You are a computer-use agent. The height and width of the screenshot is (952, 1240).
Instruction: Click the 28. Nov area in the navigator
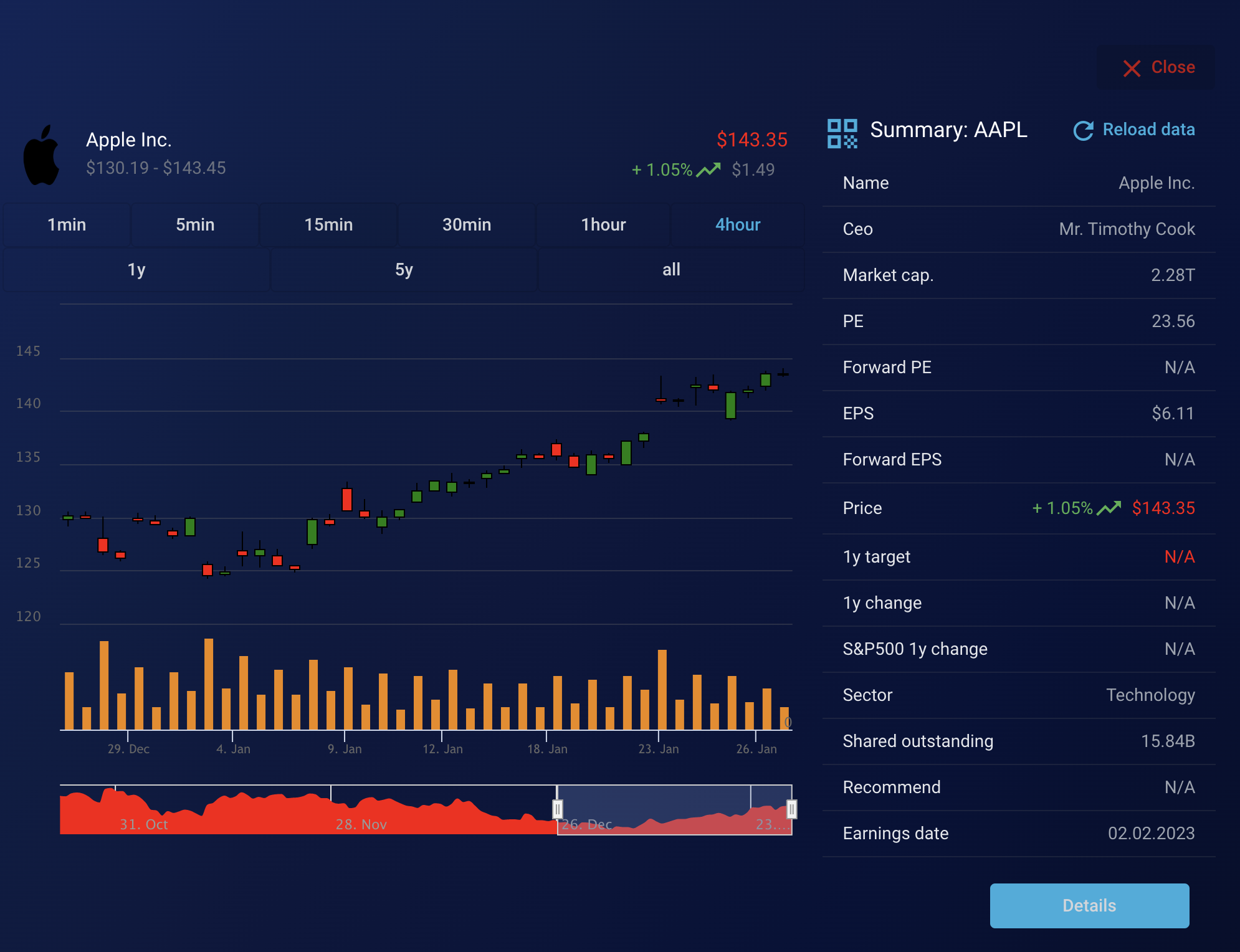361,824
